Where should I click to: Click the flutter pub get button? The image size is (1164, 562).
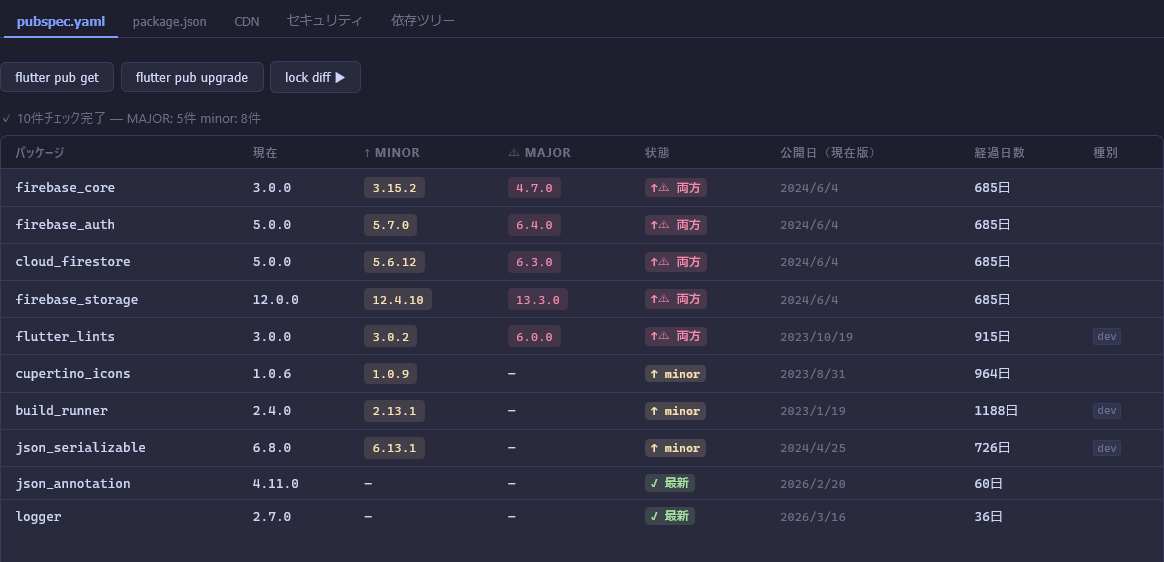click(57, 77)
